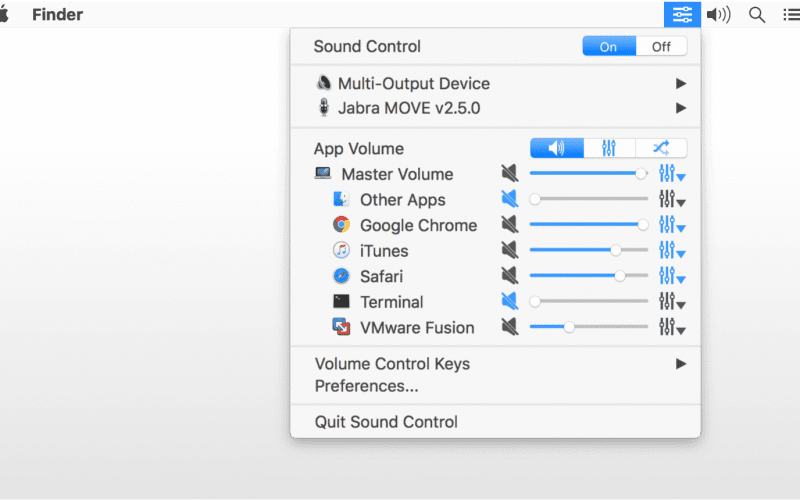Unmute Other Apps speaker icon
This screenshot has width=800, height=500.
509,199
